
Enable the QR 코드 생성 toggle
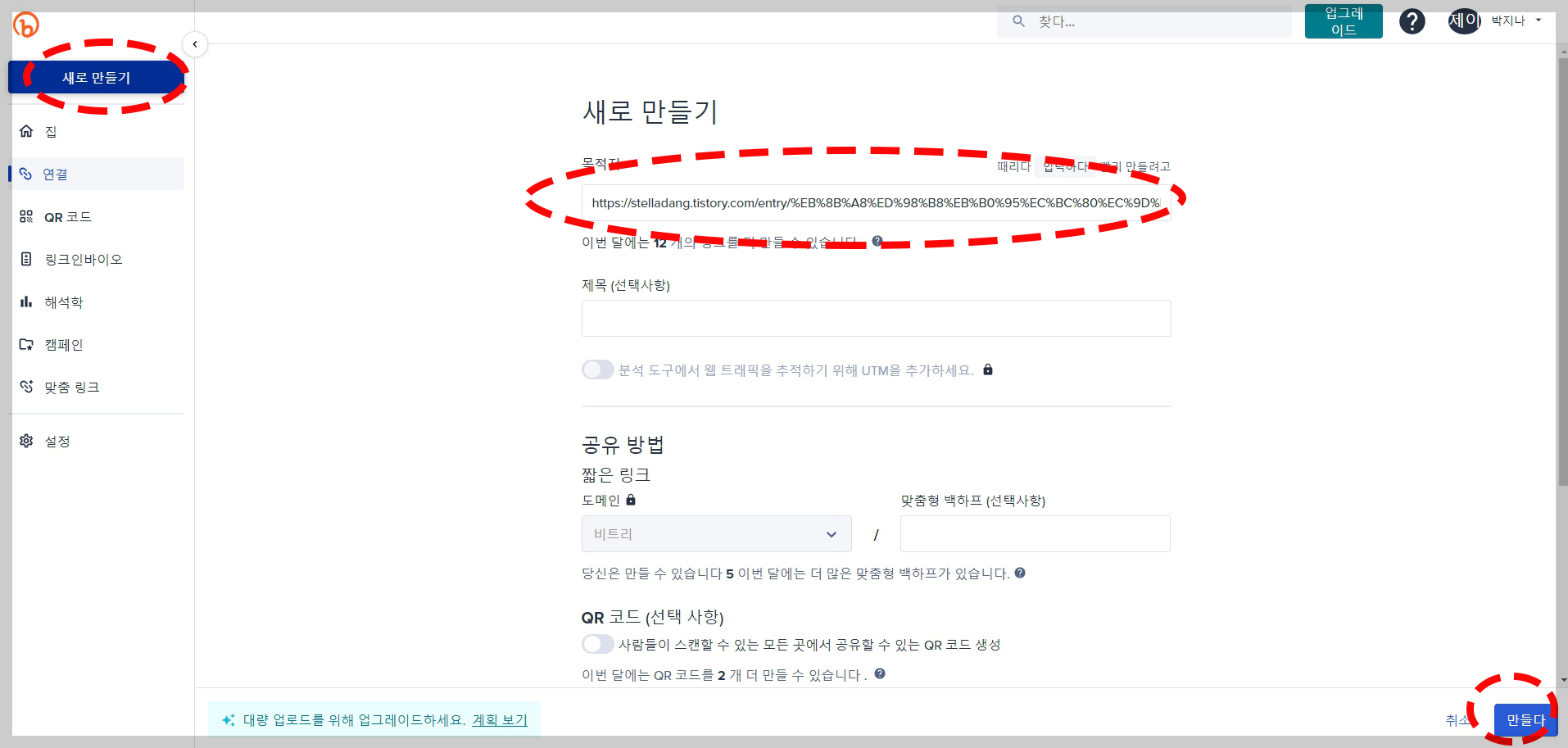click(597, 644)
